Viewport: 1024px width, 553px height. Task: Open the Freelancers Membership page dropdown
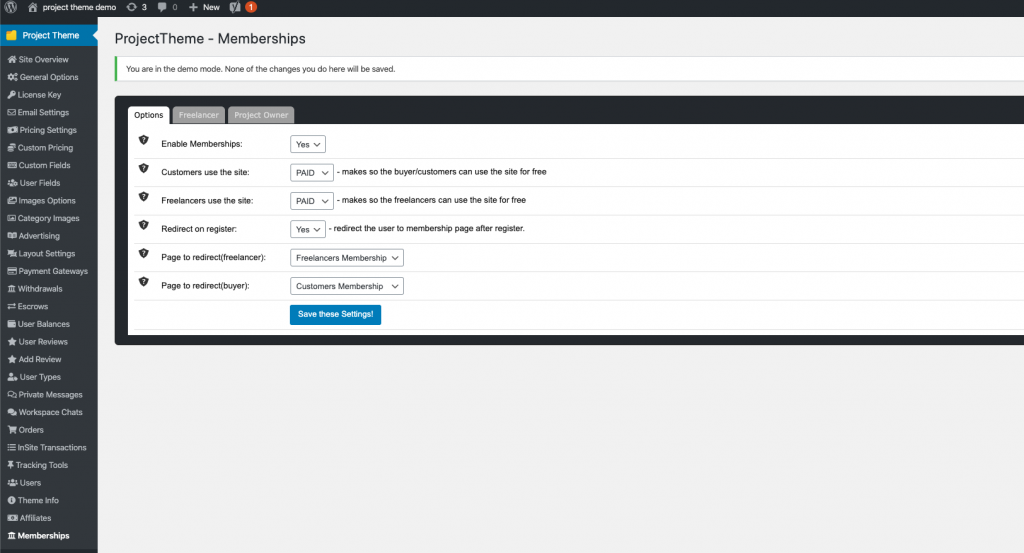click(x=347, y=258)
